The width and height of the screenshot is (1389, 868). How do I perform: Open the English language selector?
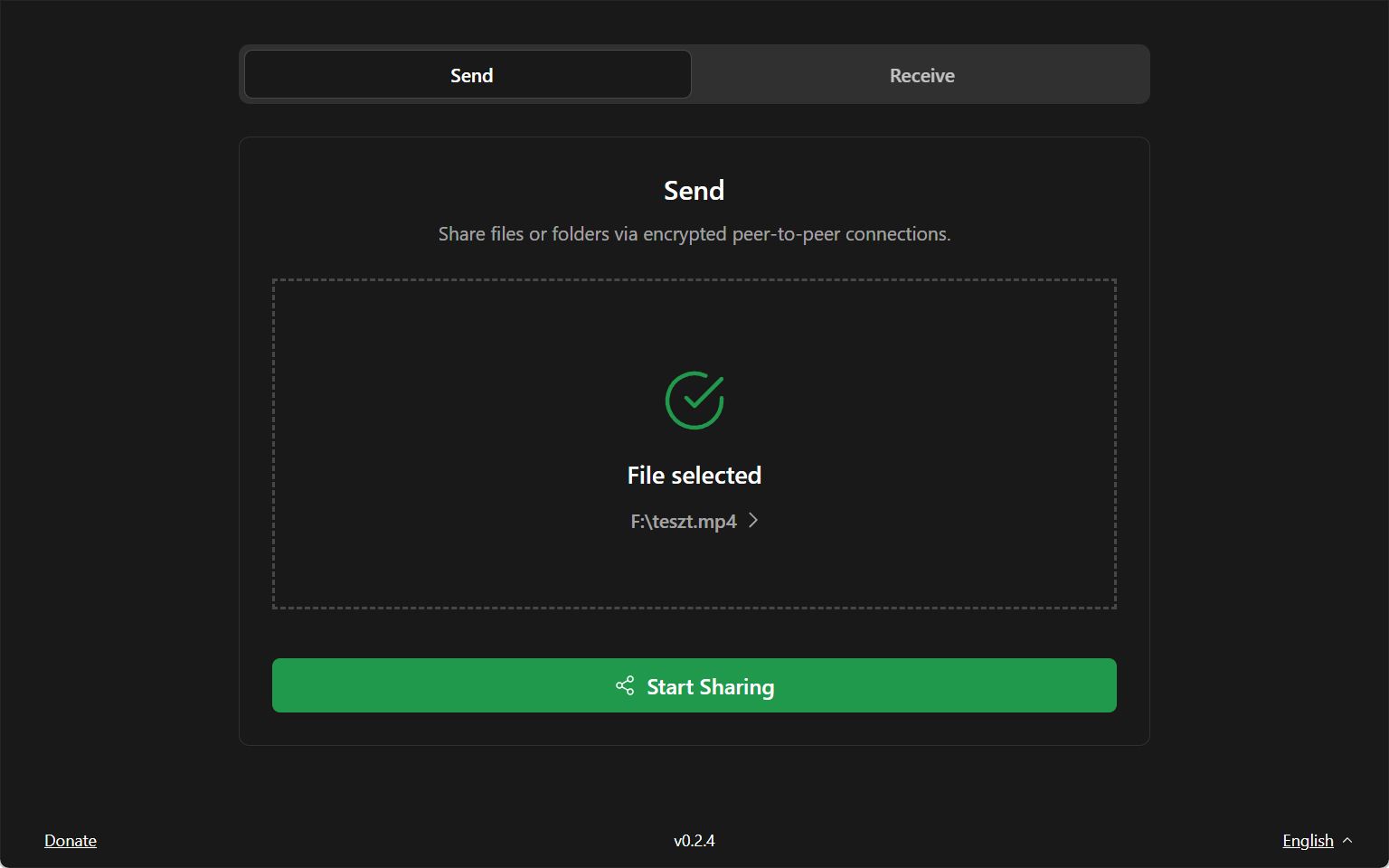1308,841
